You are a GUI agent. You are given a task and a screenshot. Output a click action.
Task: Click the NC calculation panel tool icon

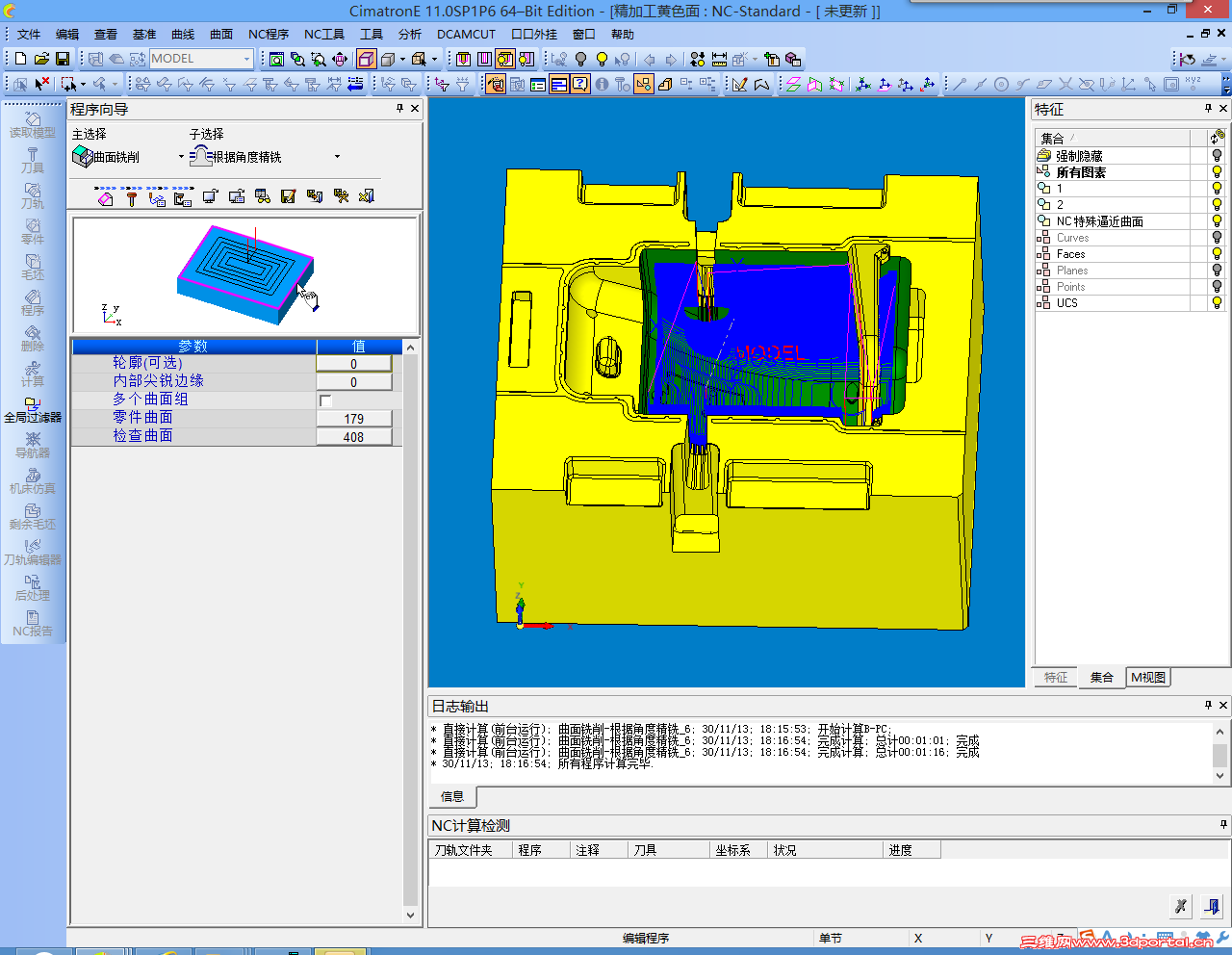1181,906
